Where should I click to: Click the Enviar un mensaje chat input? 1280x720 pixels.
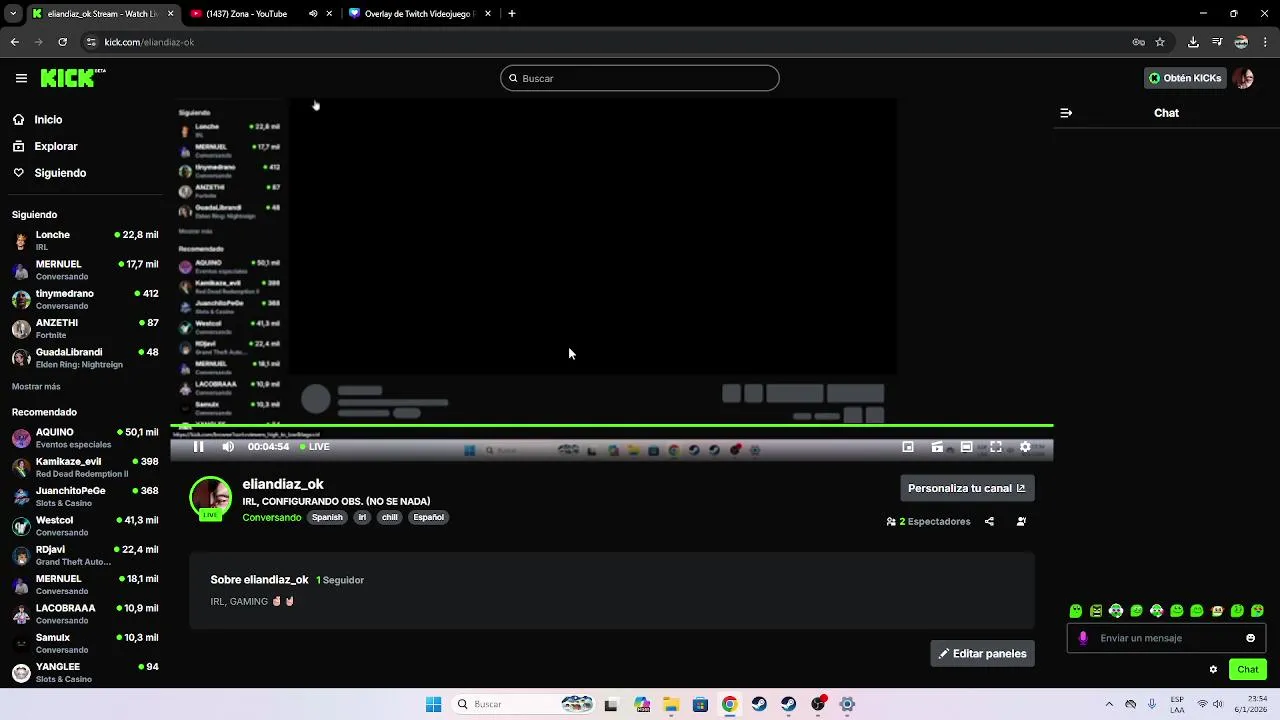[x=1166, y=638]
